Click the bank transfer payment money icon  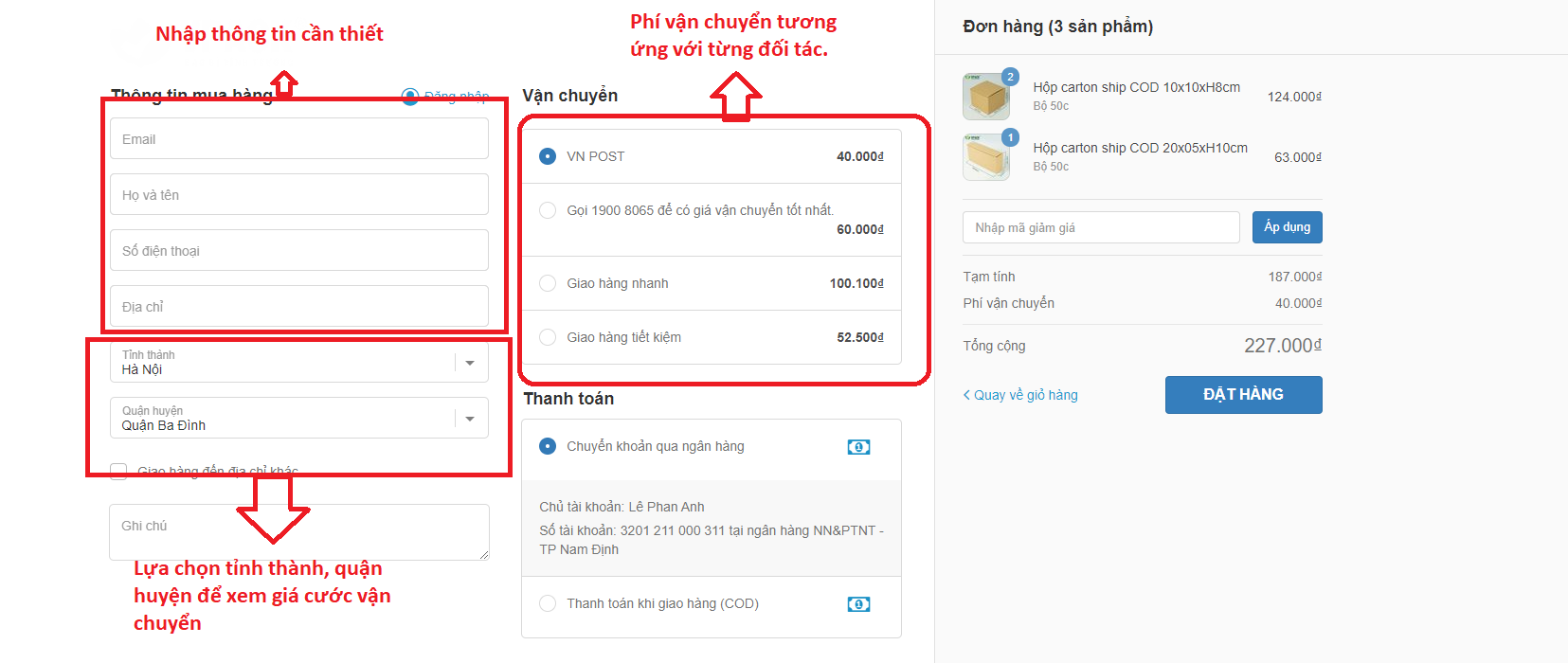pos(858,447)
